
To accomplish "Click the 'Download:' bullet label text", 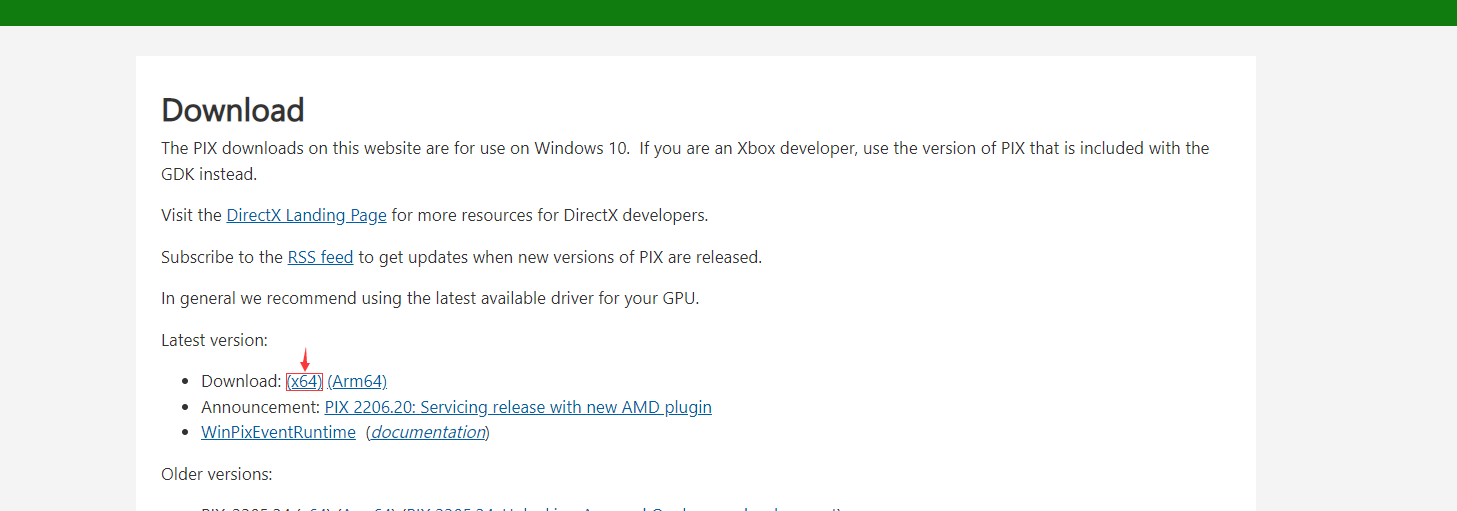I will [x=241, y=381].
